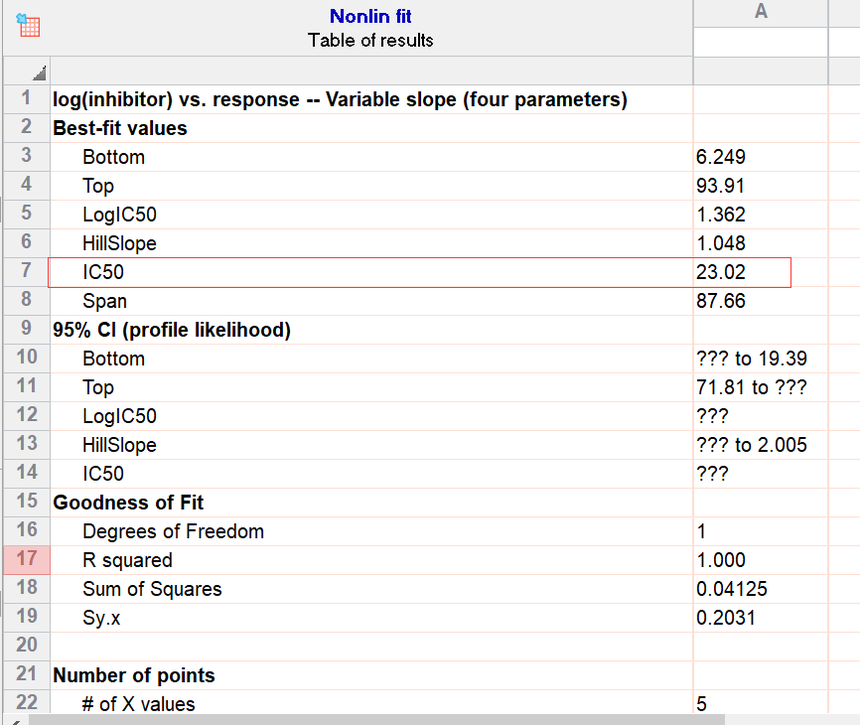
Task: Select the highlighted IC50 value cell 23.02
Action: (740, 272)
